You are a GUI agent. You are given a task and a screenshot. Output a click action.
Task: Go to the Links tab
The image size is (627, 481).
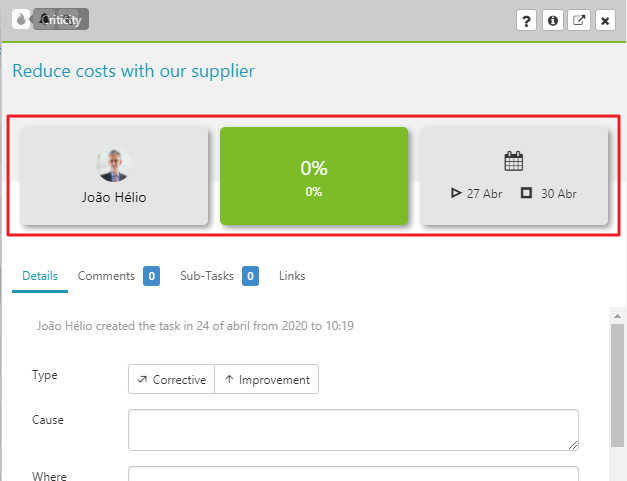292,276
